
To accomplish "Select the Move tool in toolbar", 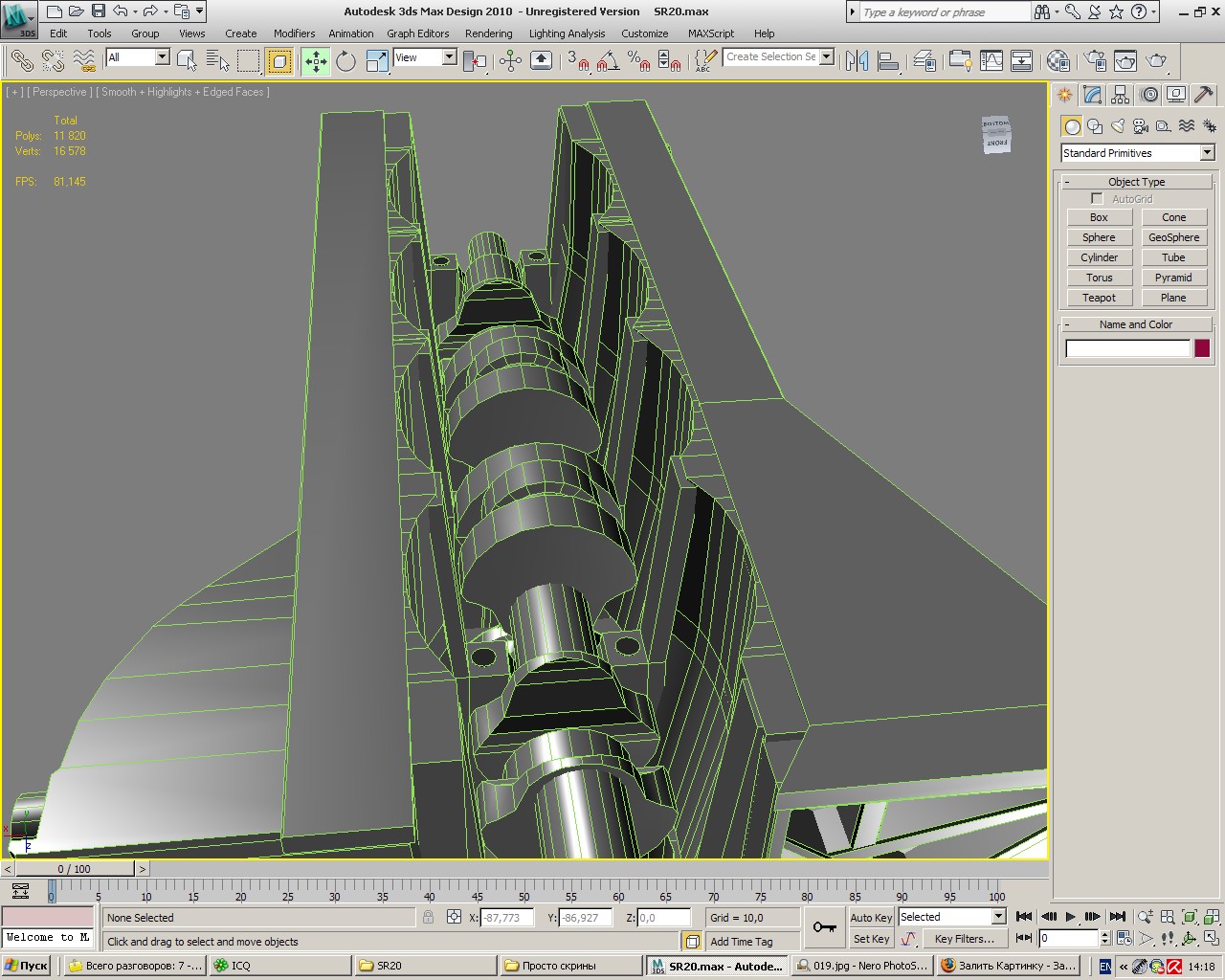I will click(316, 61).
